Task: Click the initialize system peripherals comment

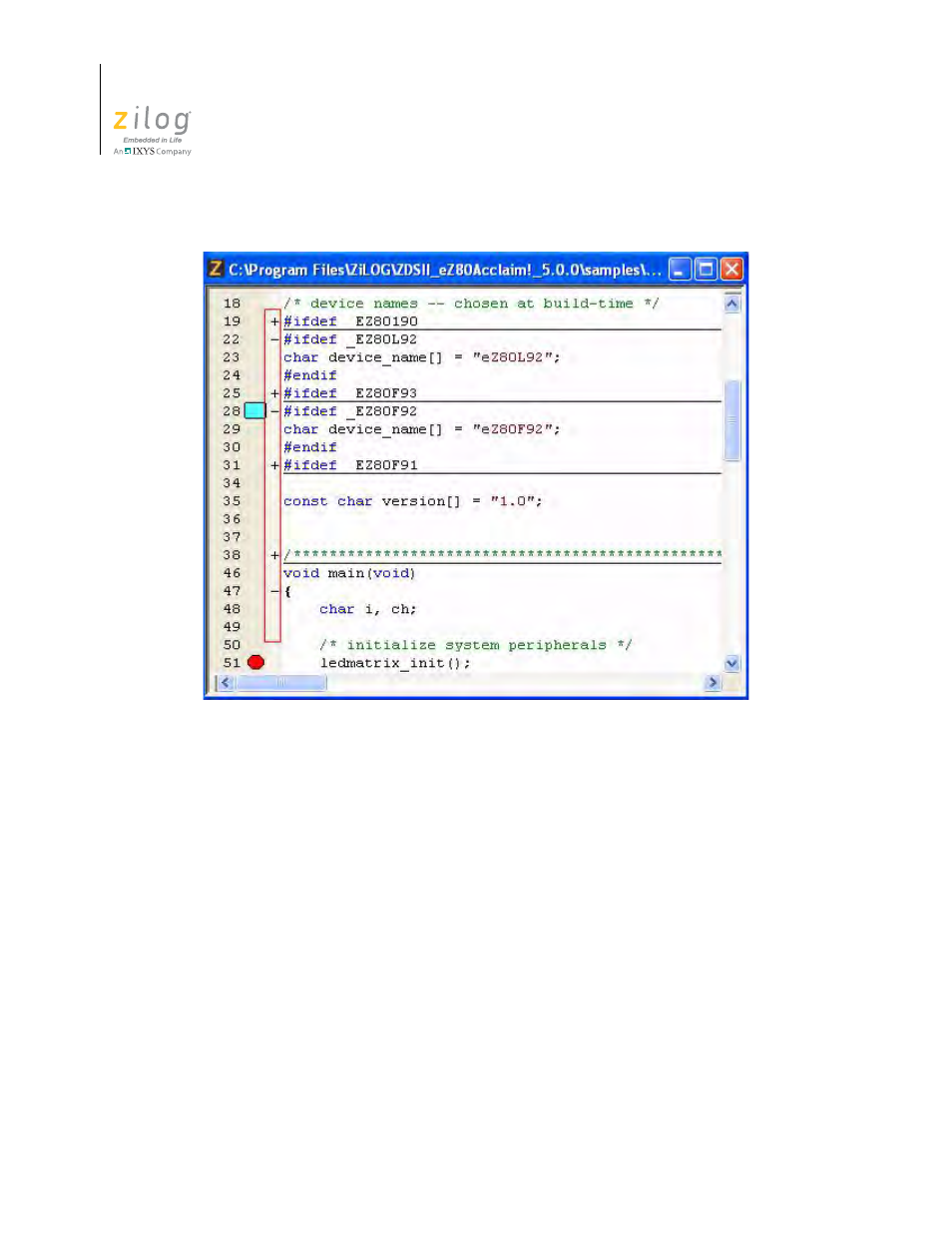Action: (x=476, y=645)
